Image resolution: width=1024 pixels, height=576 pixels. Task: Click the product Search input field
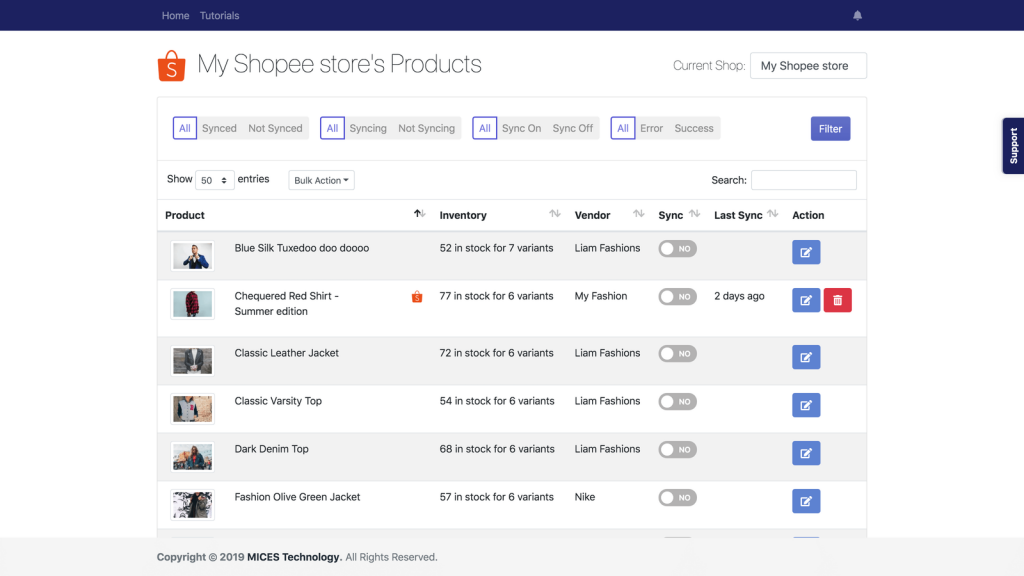pyautogui.click(x=803, y=180)
